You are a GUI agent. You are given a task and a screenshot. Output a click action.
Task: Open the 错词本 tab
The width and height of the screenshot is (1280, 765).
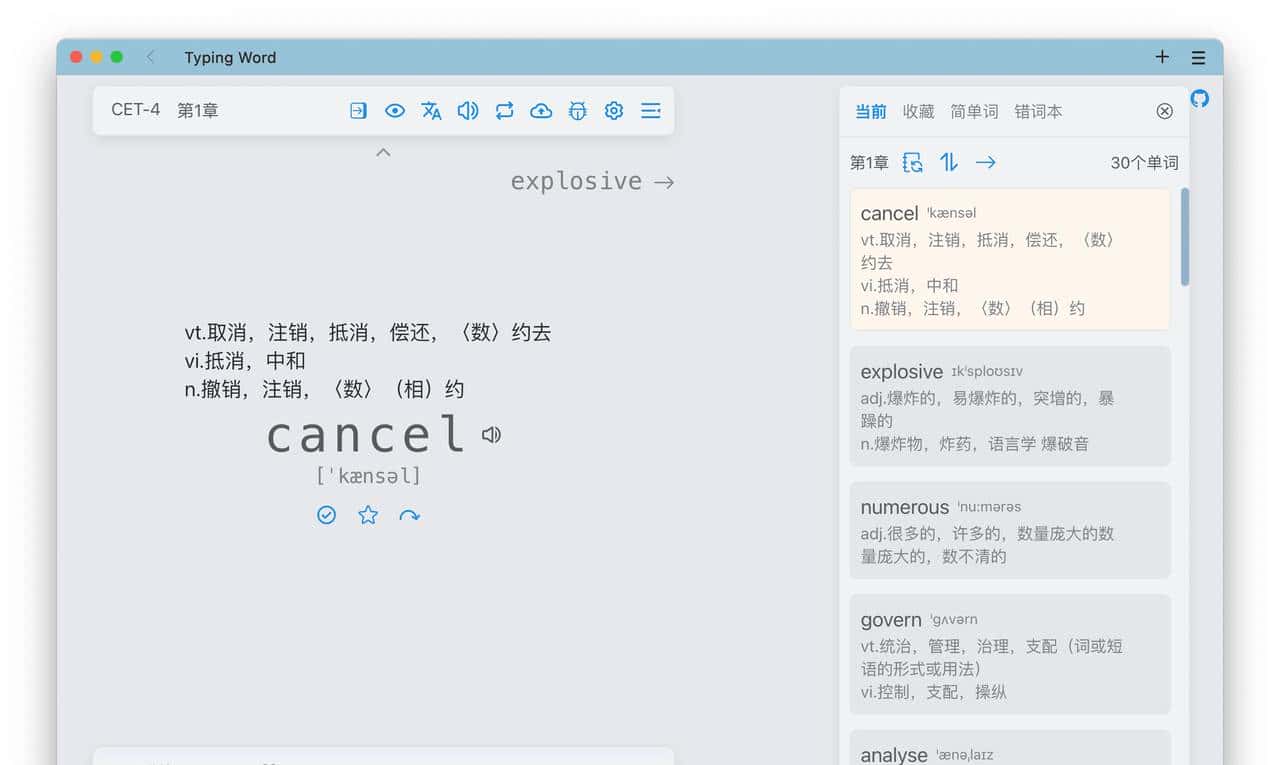point(1038,111)
